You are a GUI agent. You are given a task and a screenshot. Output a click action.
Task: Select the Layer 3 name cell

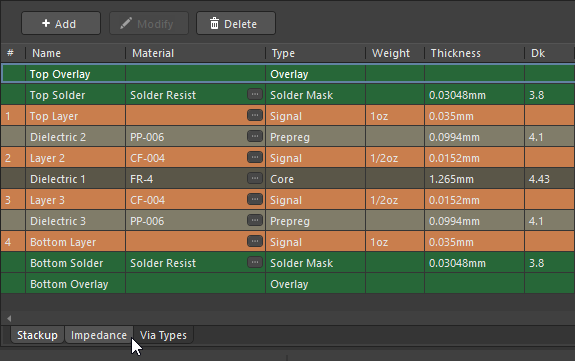(x=76, y=200)
